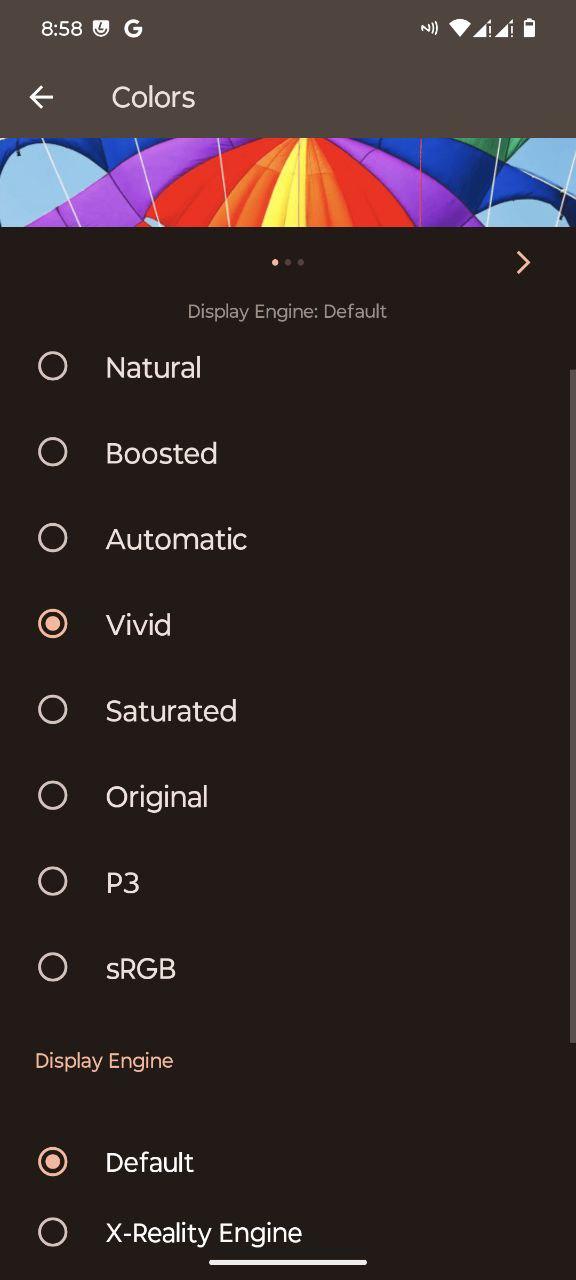Tap the Google G notification icon

pyautogui.click(x=133, y=29)
